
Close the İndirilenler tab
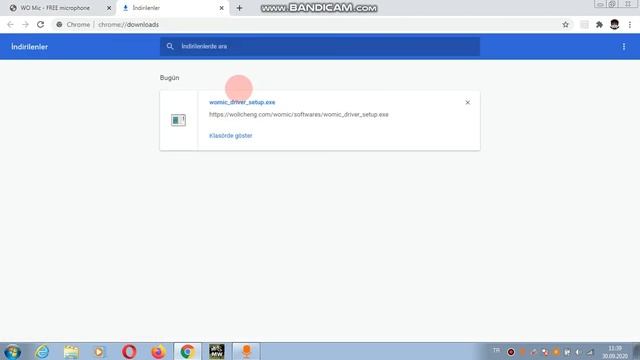[222, 8]
